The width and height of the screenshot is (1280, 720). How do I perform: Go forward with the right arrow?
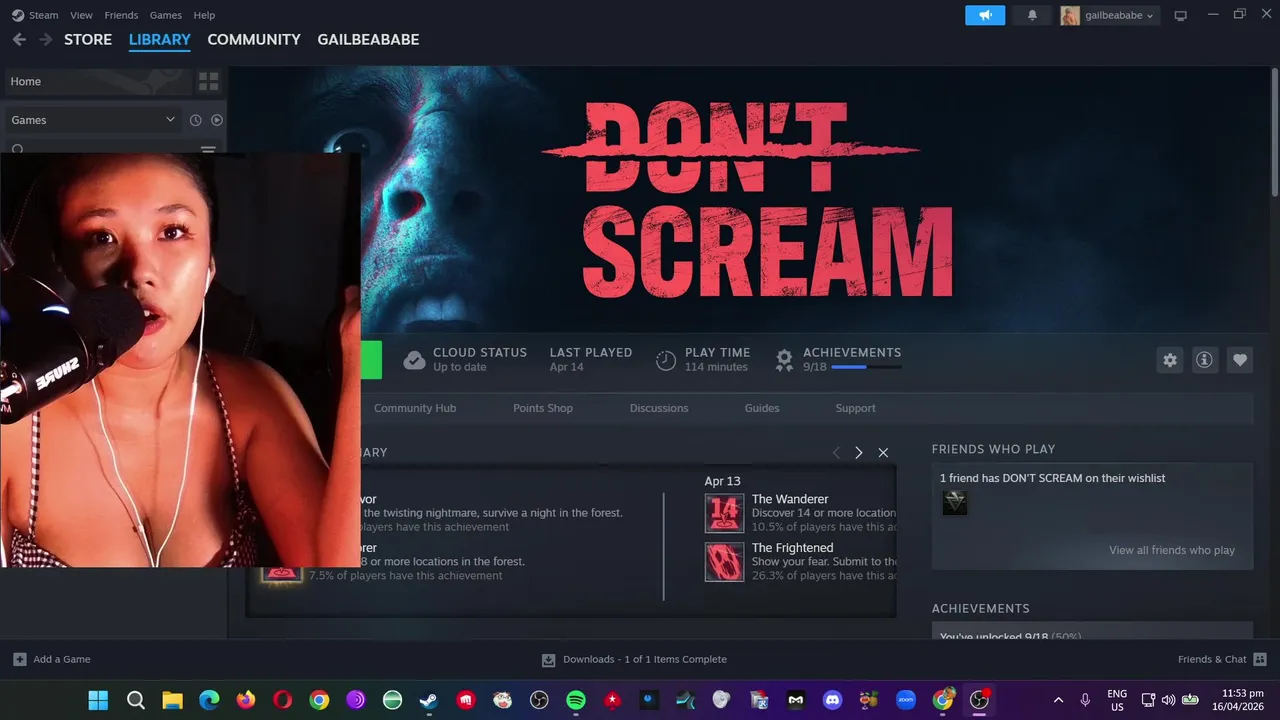(45, 39)
